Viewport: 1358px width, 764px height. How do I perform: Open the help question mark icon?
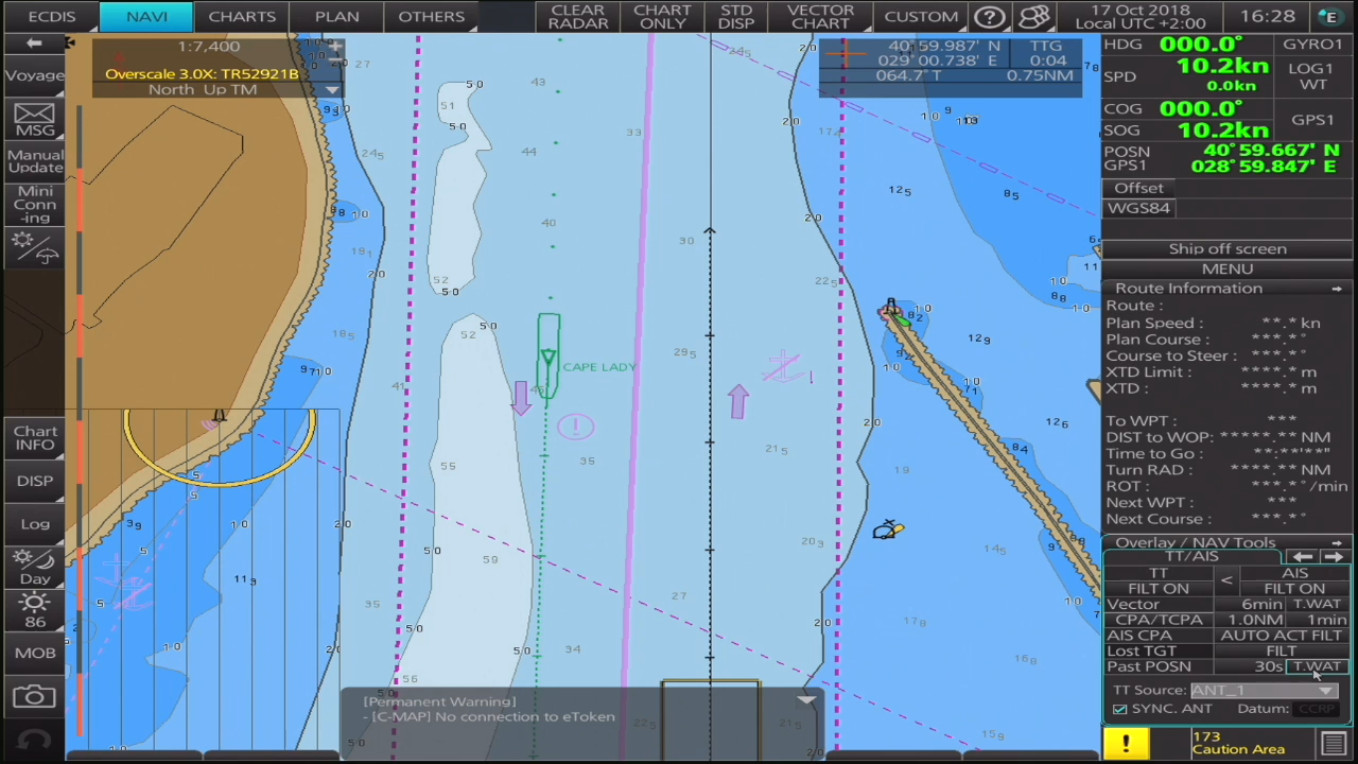tap(989, 17)
